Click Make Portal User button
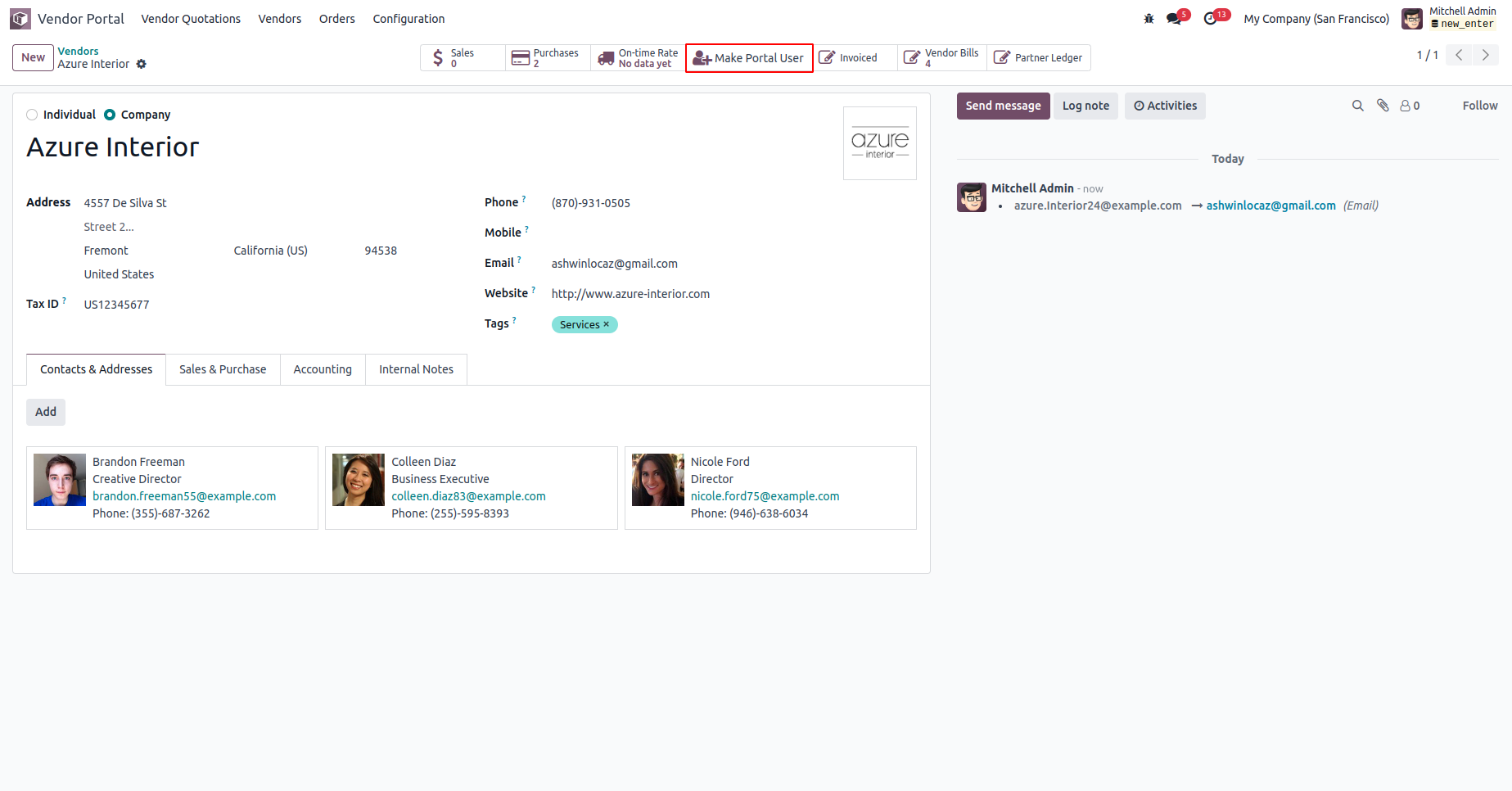1512x791 pixels. pos(749,58)
